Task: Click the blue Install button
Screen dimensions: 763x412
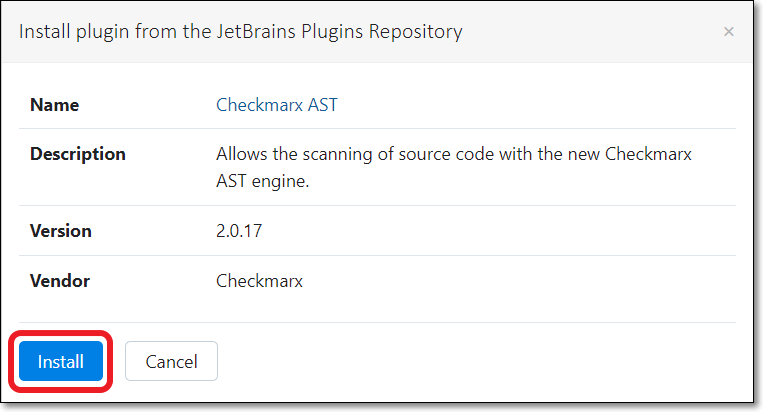Action: pyautogui.click(x=61, y=361)
